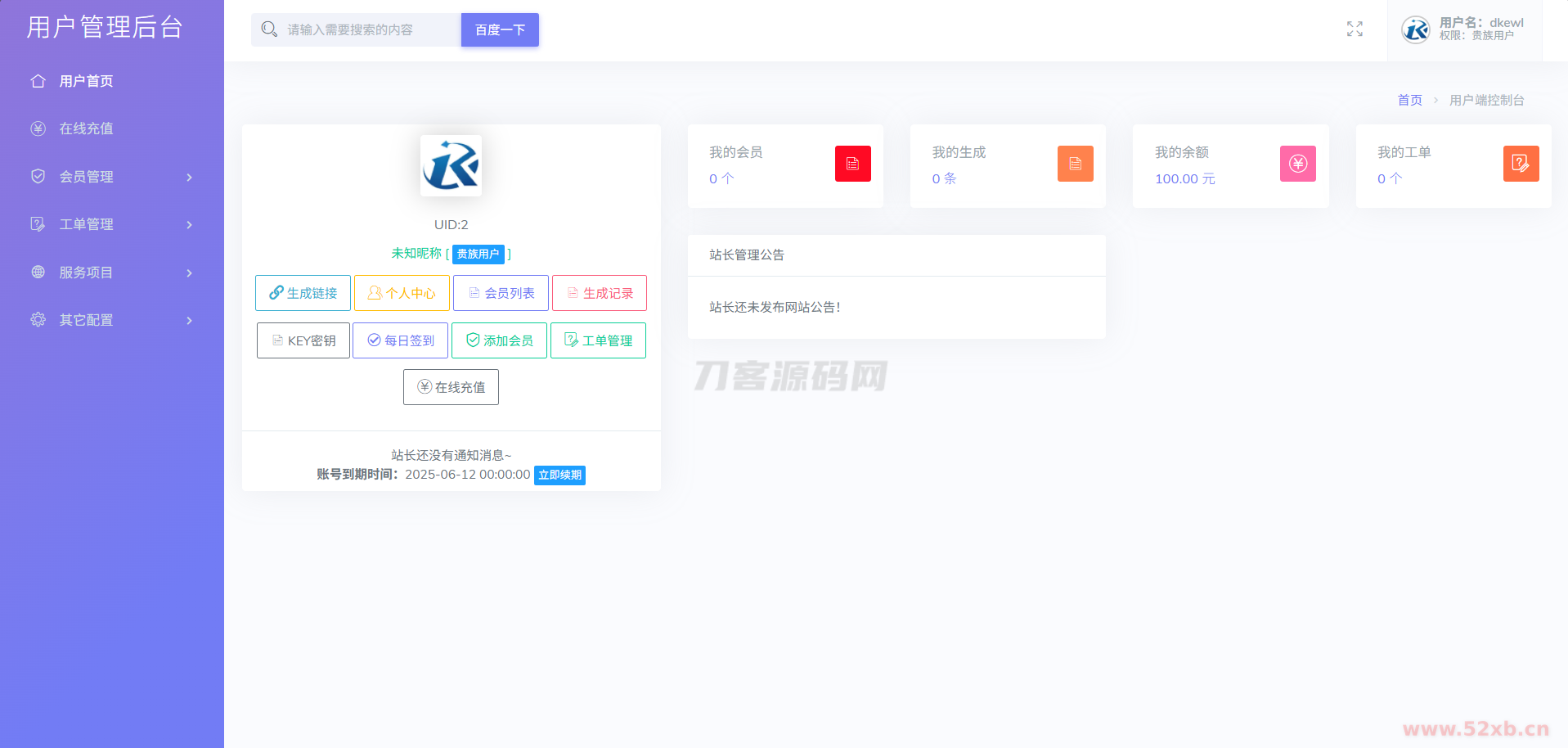Open 用户首页 in the sidebar
Screen dimensions: 1568x748
(x=86, y=81)
